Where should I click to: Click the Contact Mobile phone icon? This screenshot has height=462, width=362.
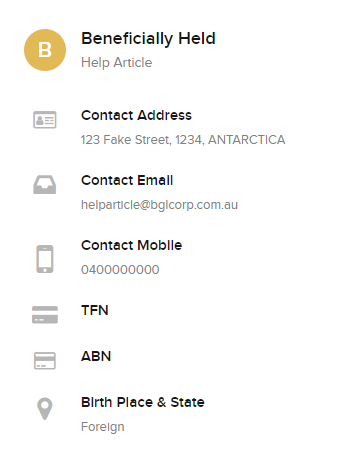click(x=45, y=259)
